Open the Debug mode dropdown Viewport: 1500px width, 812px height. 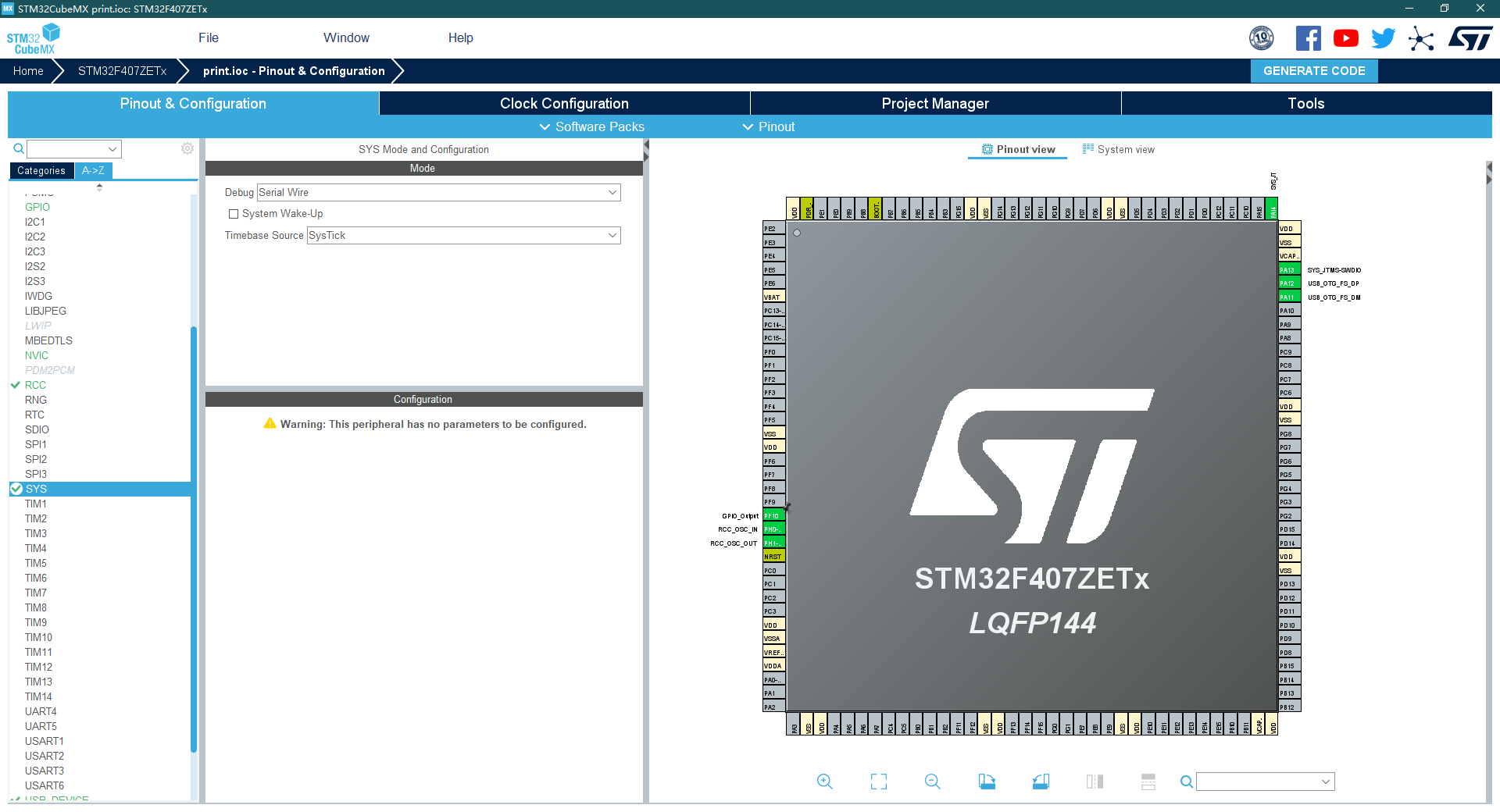point(439,192)
